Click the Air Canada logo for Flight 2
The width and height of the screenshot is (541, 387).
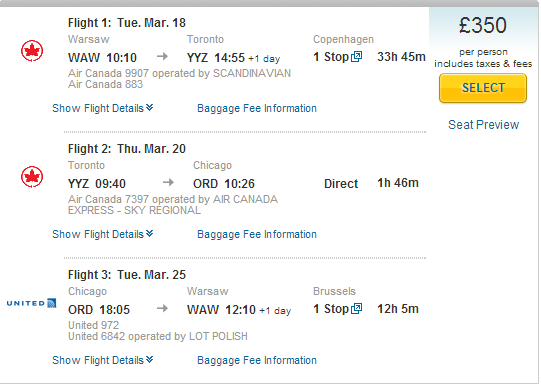point(32,177)
